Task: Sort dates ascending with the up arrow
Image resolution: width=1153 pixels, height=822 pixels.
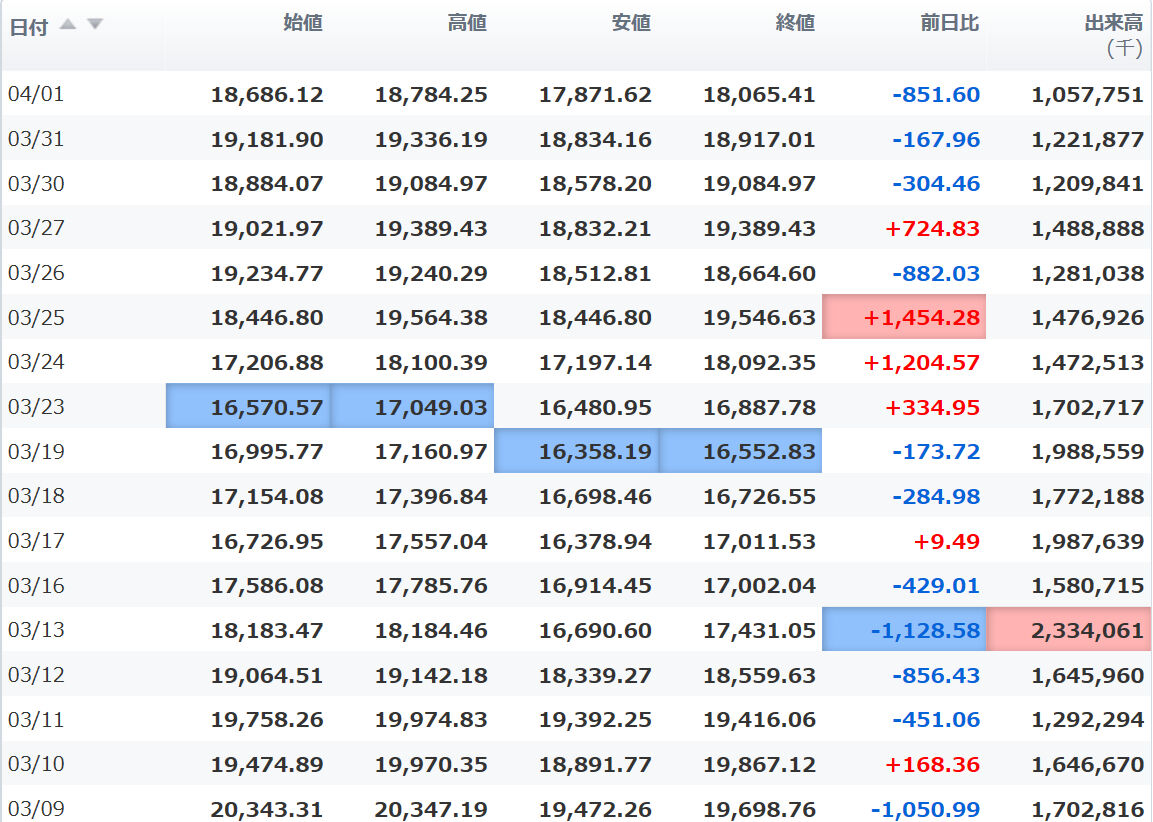Action: 68,24
